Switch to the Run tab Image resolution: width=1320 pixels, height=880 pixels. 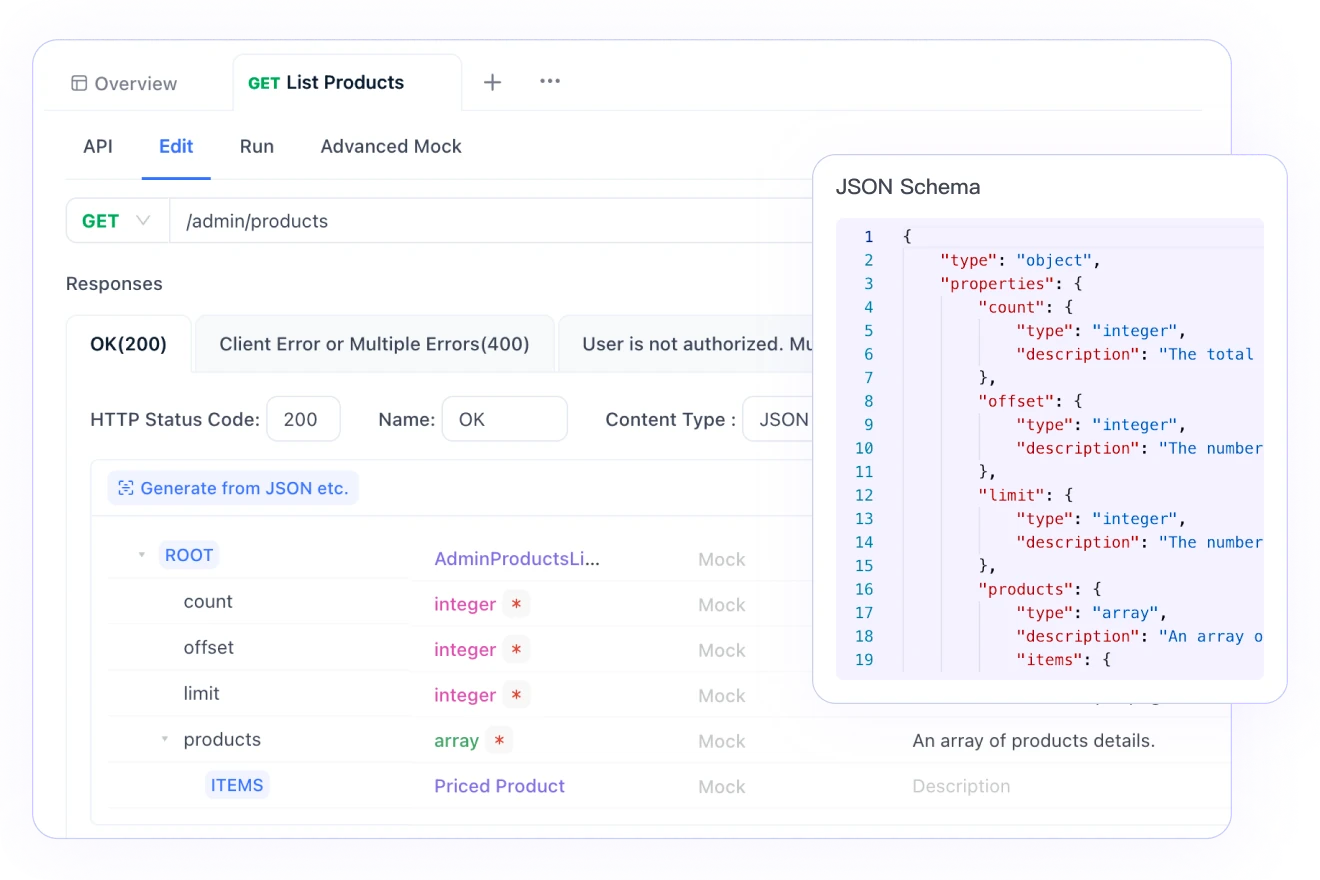256,146
